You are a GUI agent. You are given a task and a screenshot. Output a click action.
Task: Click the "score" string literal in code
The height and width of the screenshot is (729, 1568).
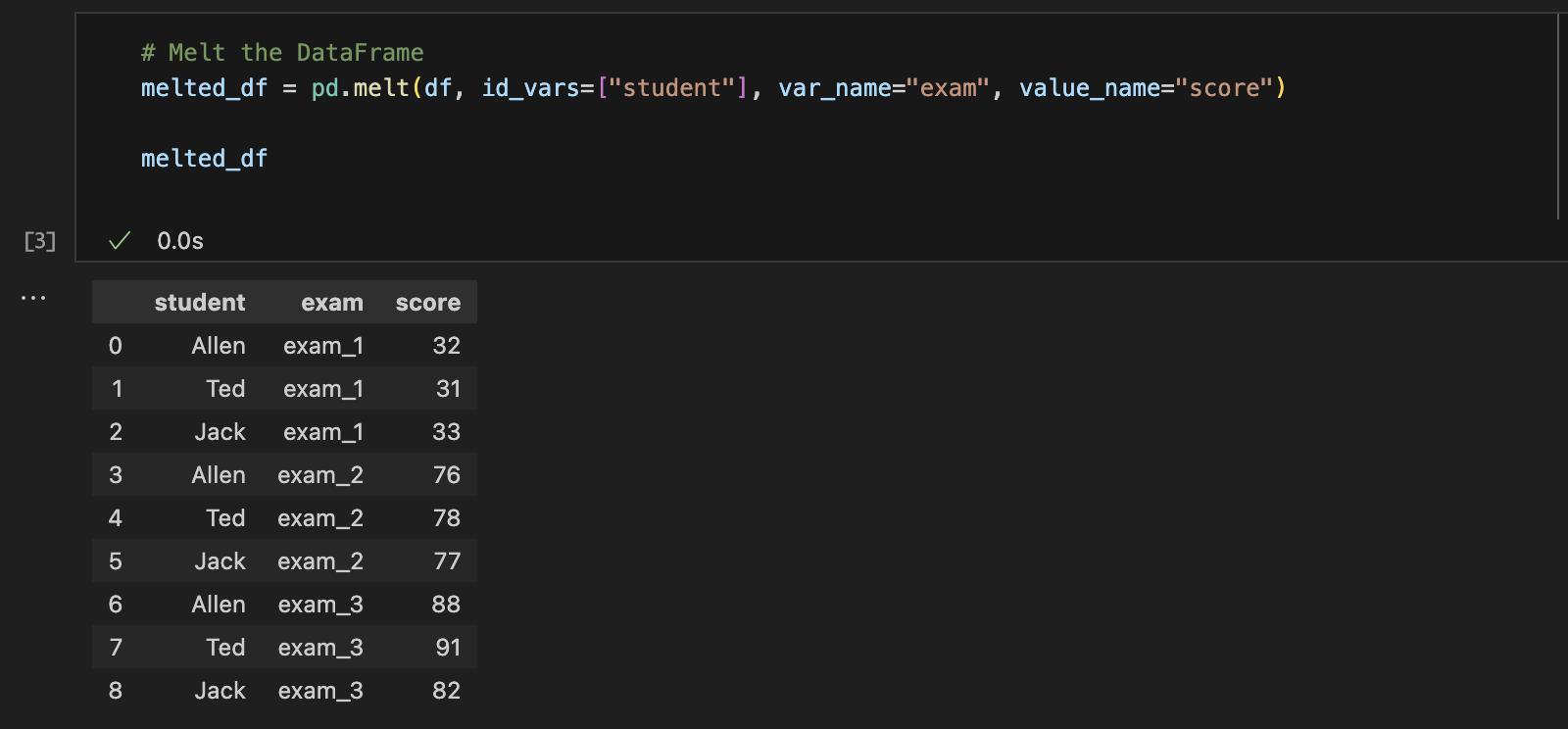(1223, 88)
